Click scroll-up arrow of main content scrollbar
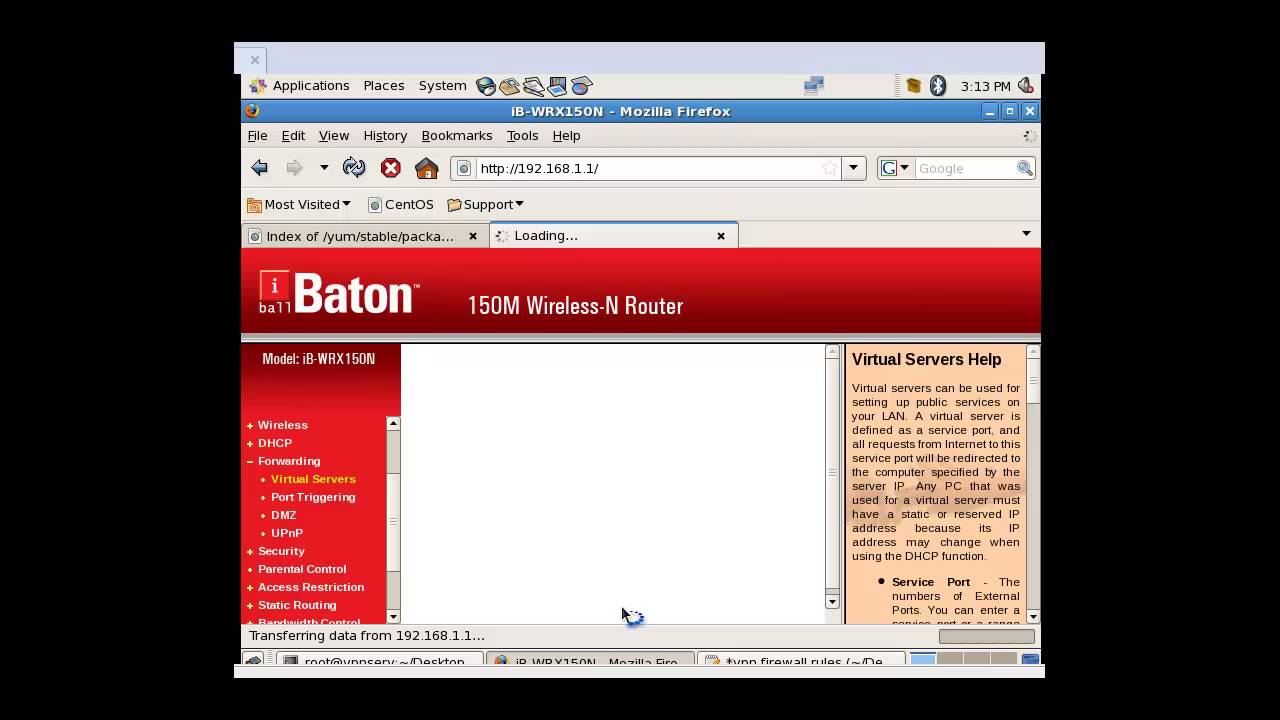The image size is (1280, 720). [x=832, y=351]
